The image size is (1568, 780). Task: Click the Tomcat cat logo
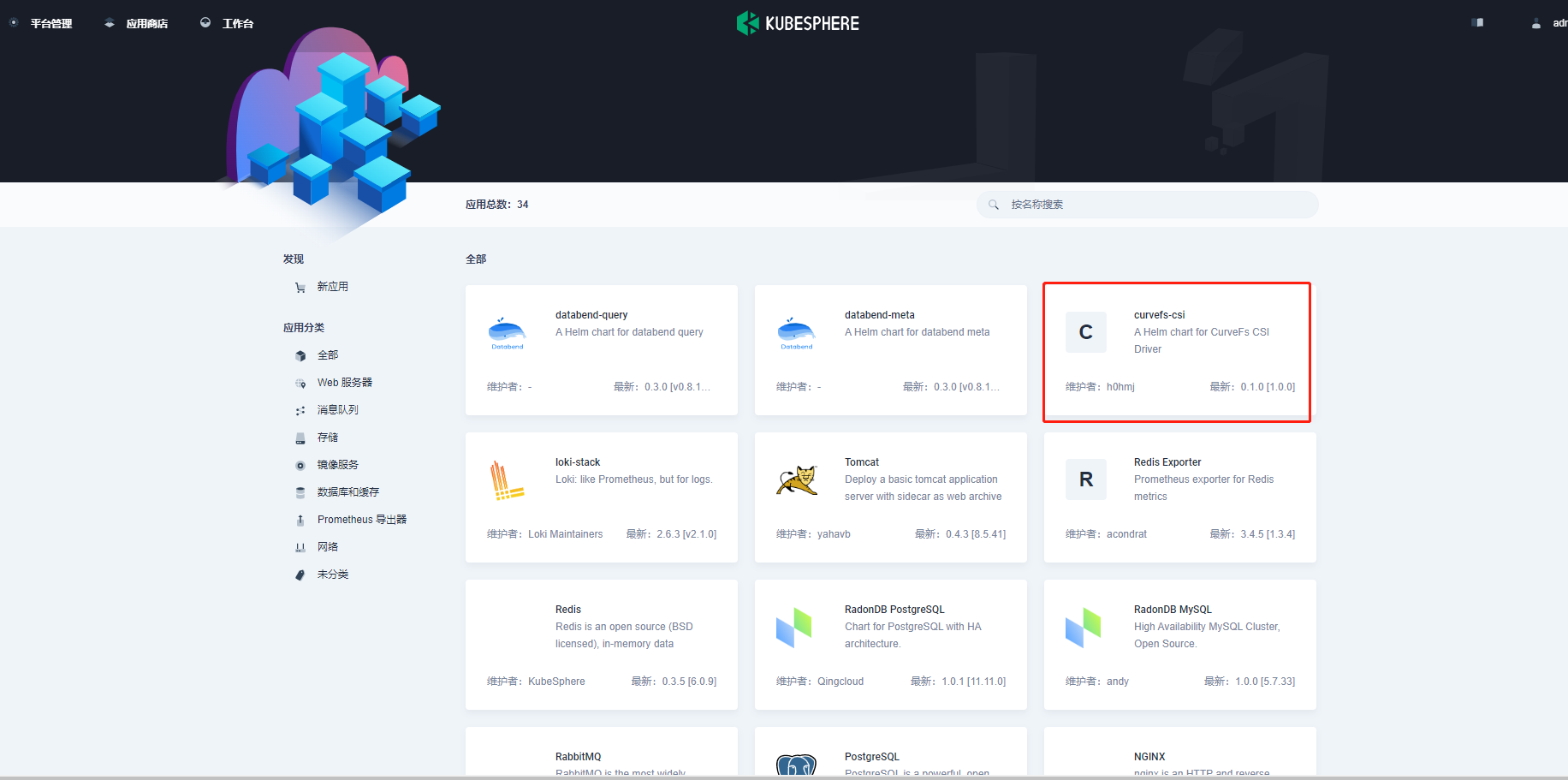(797, 480)
